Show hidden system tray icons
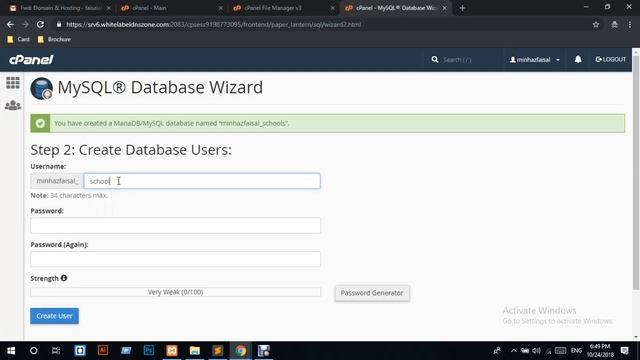This screenshot has height=360, width=640. (x=513, y=351)
